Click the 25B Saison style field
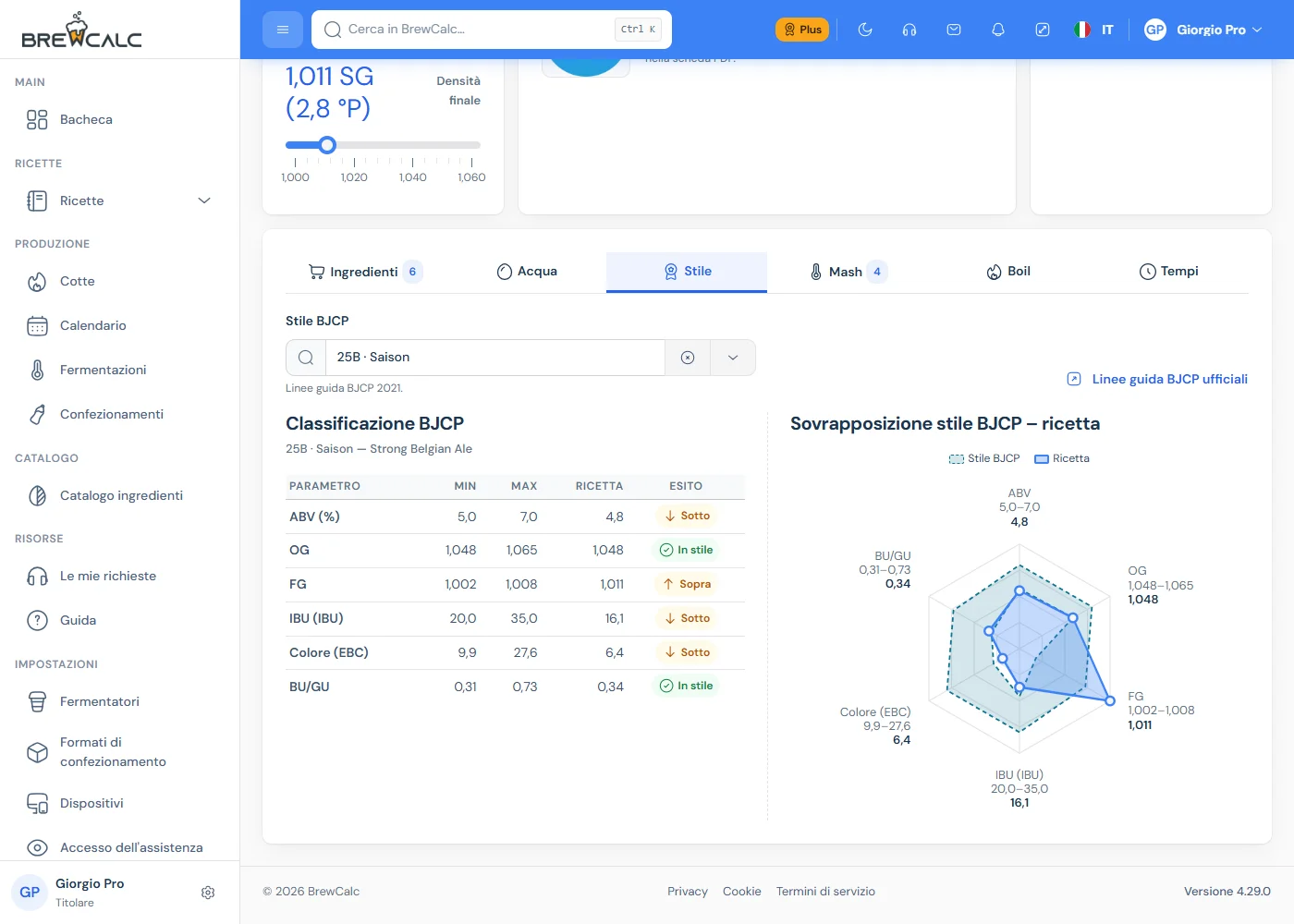This screenshot has width=1294, height=924. tap(495, 358)
